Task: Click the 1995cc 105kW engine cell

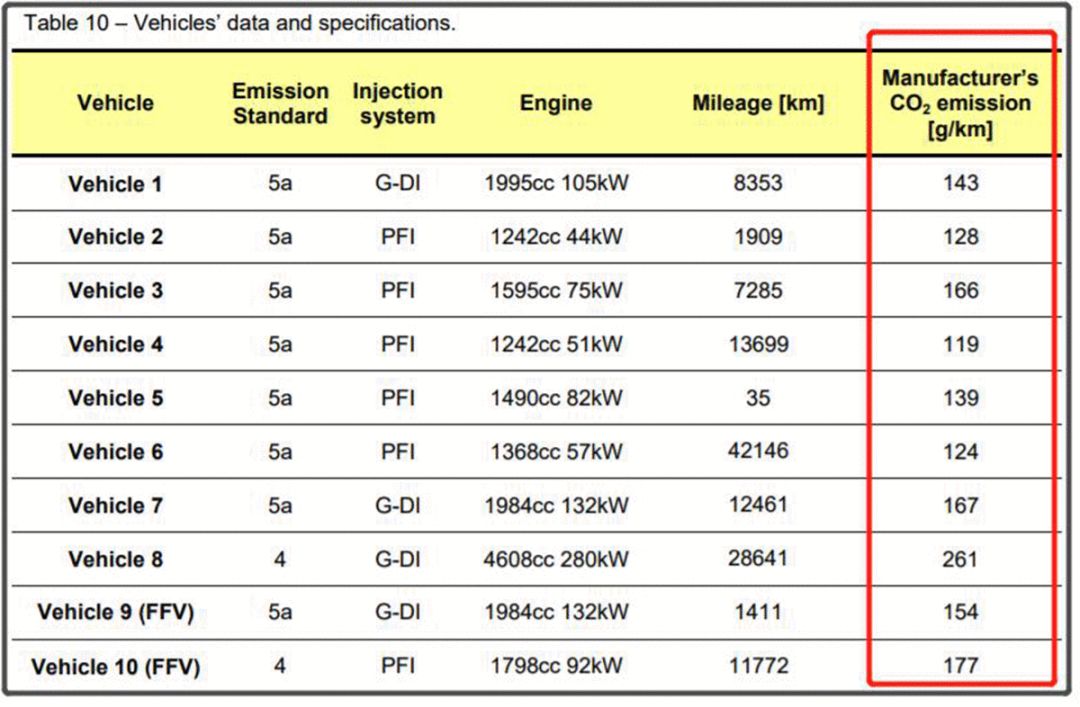Action: [x=556, y=183]
